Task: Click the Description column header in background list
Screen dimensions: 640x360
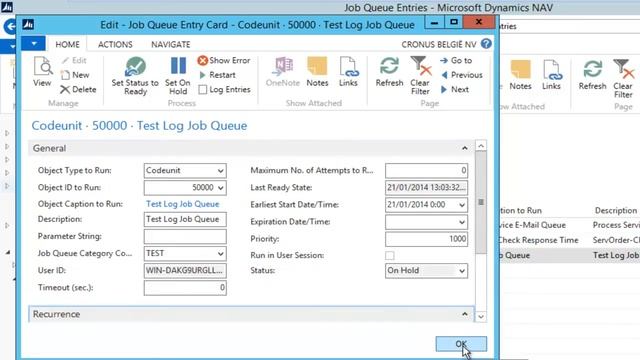Action: pyautogui.click(x=616, y=211)
